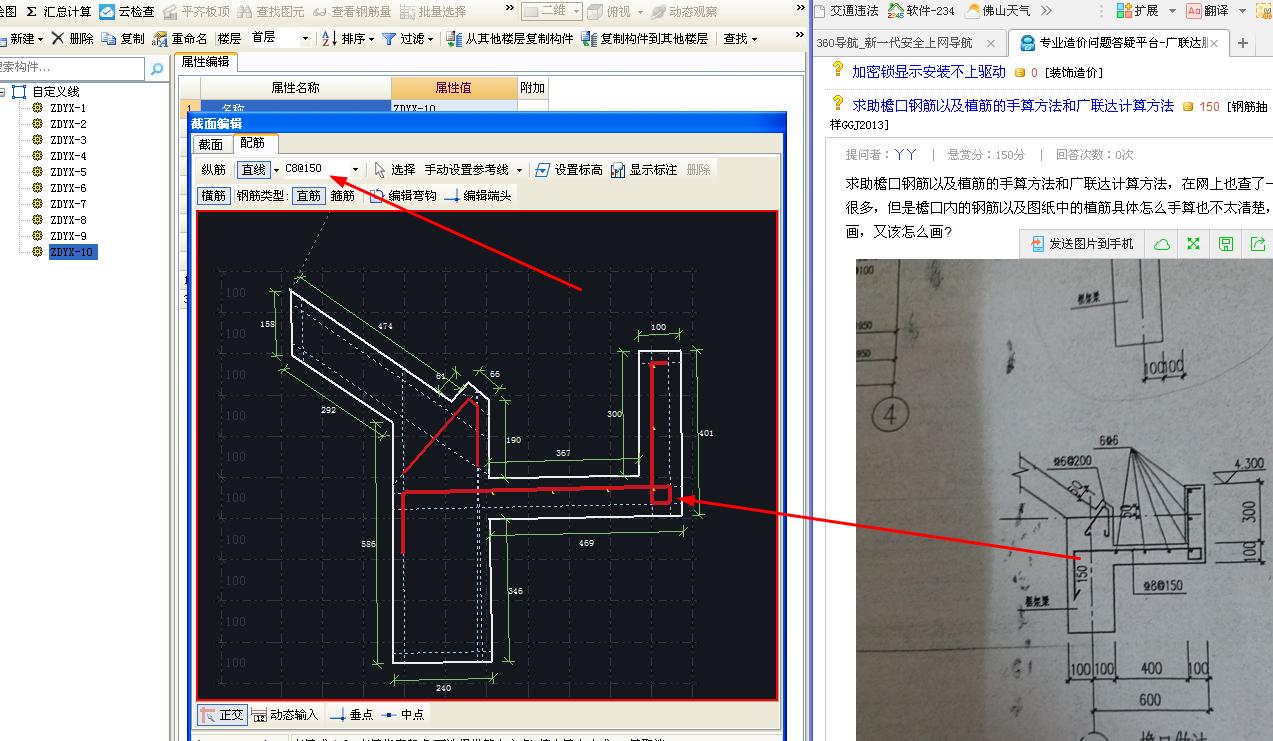This screenshot has height=741, width=1273.
Task: Open a new browser tab with plus
Action: point(1243,43)
